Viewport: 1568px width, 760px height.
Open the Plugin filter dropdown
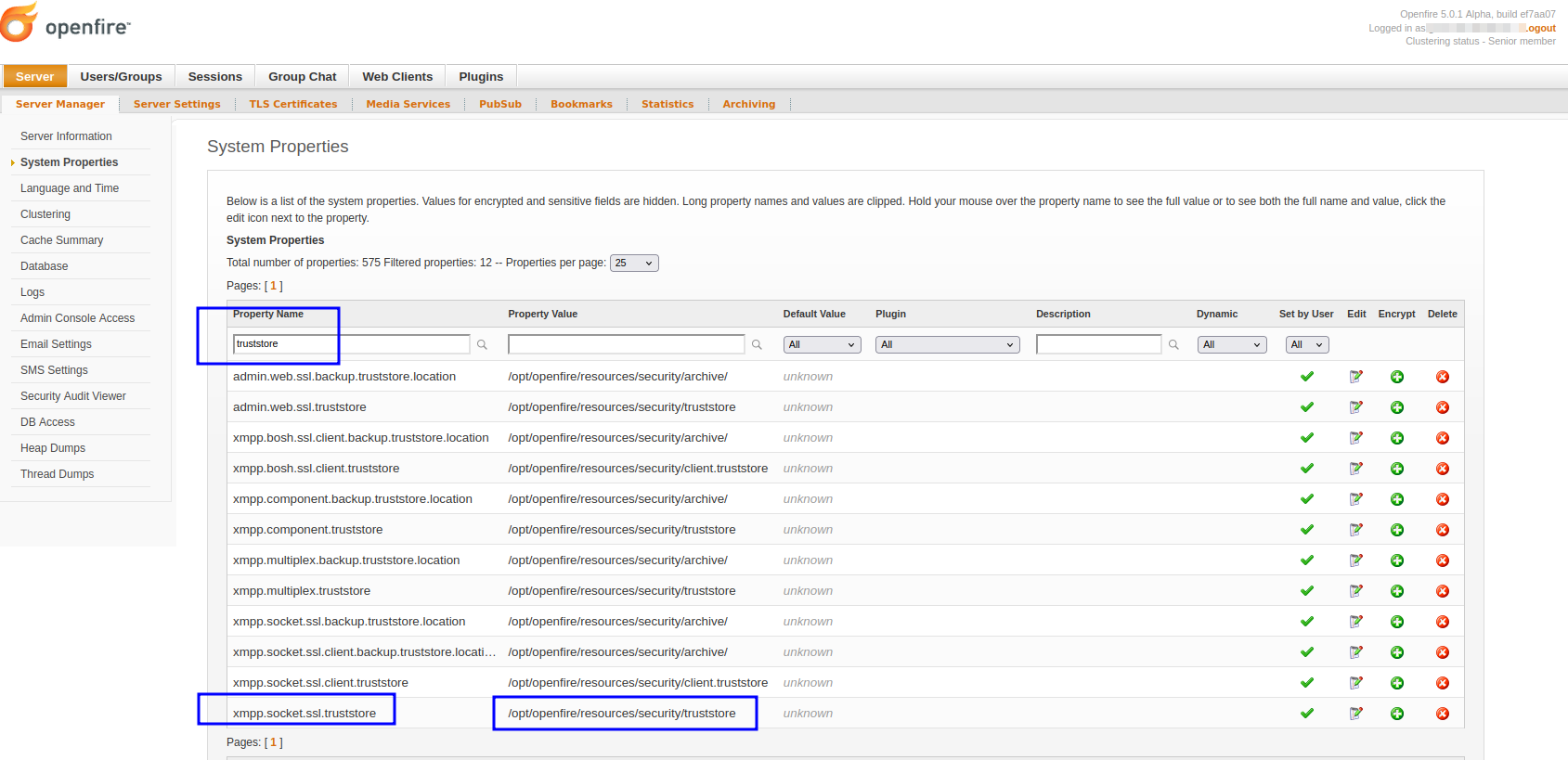point(947,344)
